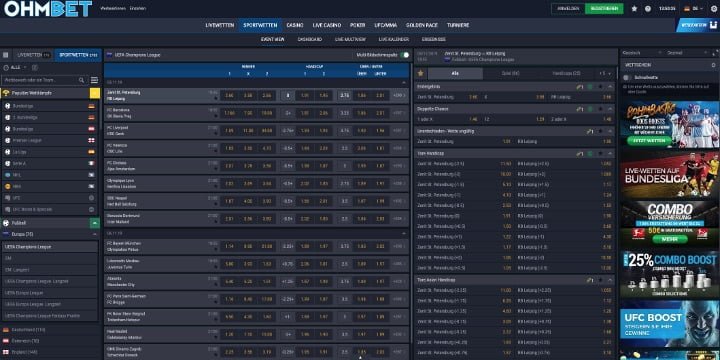Click the list view icon beside search
720x360 pixels.
(x=94, y=80)
